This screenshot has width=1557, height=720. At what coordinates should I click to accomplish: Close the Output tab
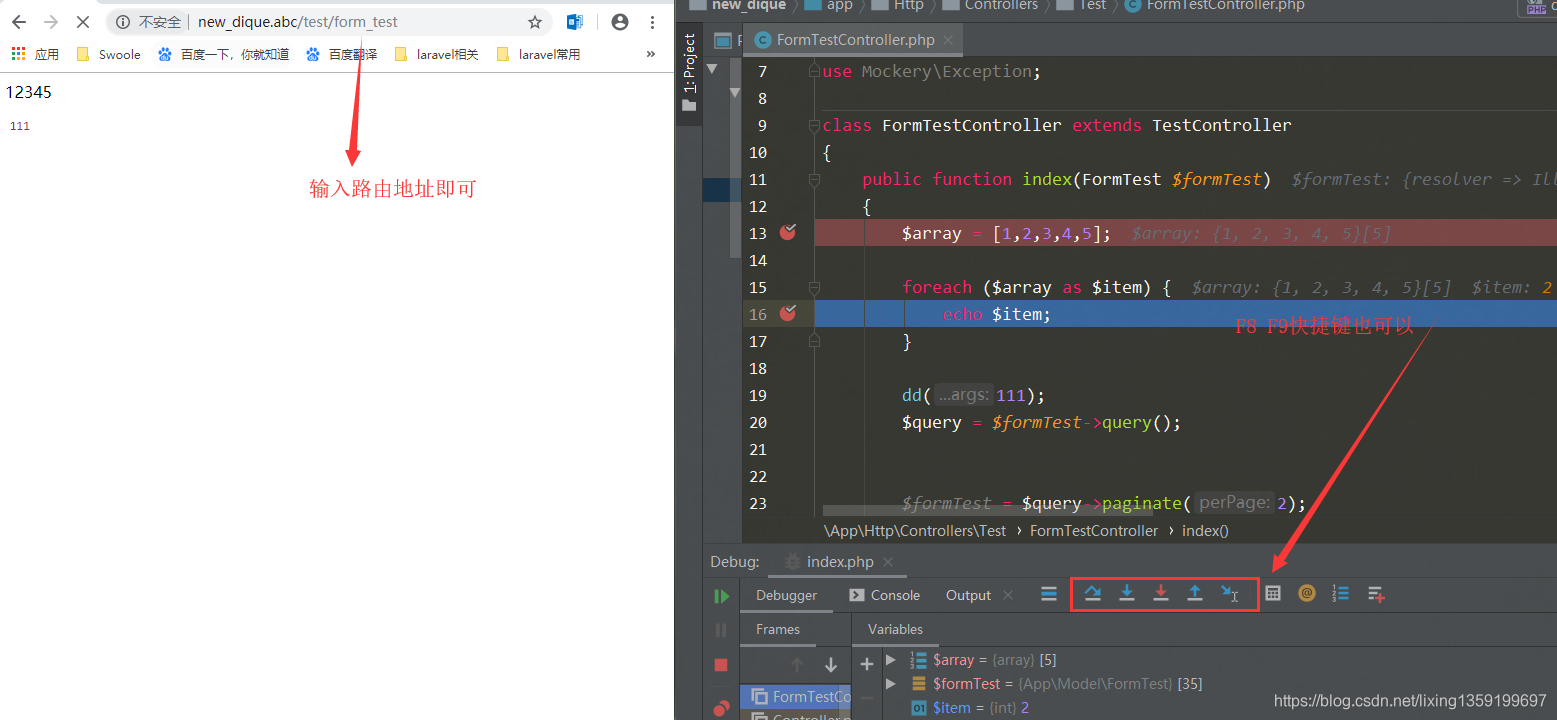point(1008,595)
